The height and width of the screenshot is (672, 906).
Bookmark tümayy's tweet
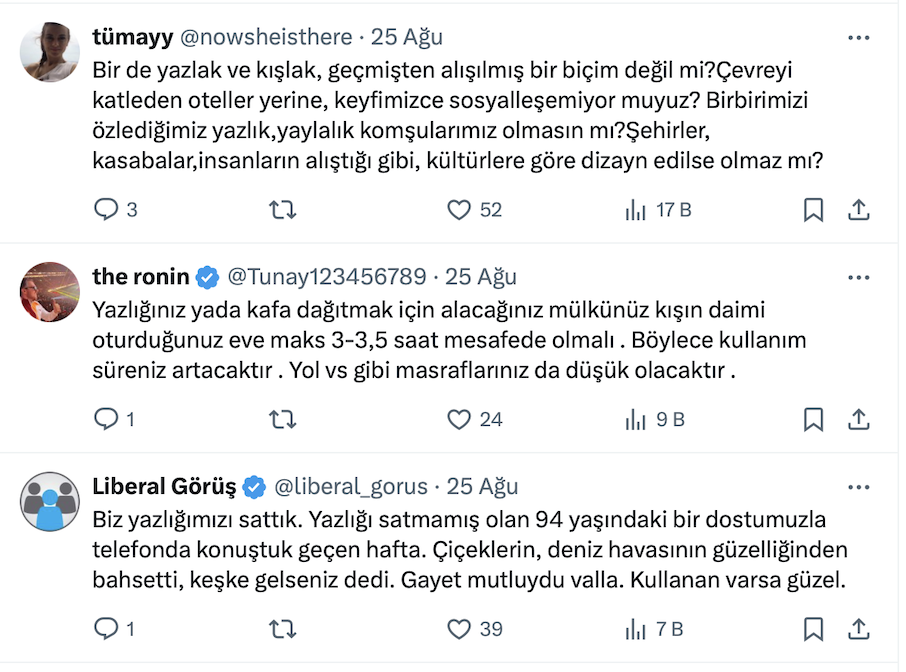click(x=814, y=209)
